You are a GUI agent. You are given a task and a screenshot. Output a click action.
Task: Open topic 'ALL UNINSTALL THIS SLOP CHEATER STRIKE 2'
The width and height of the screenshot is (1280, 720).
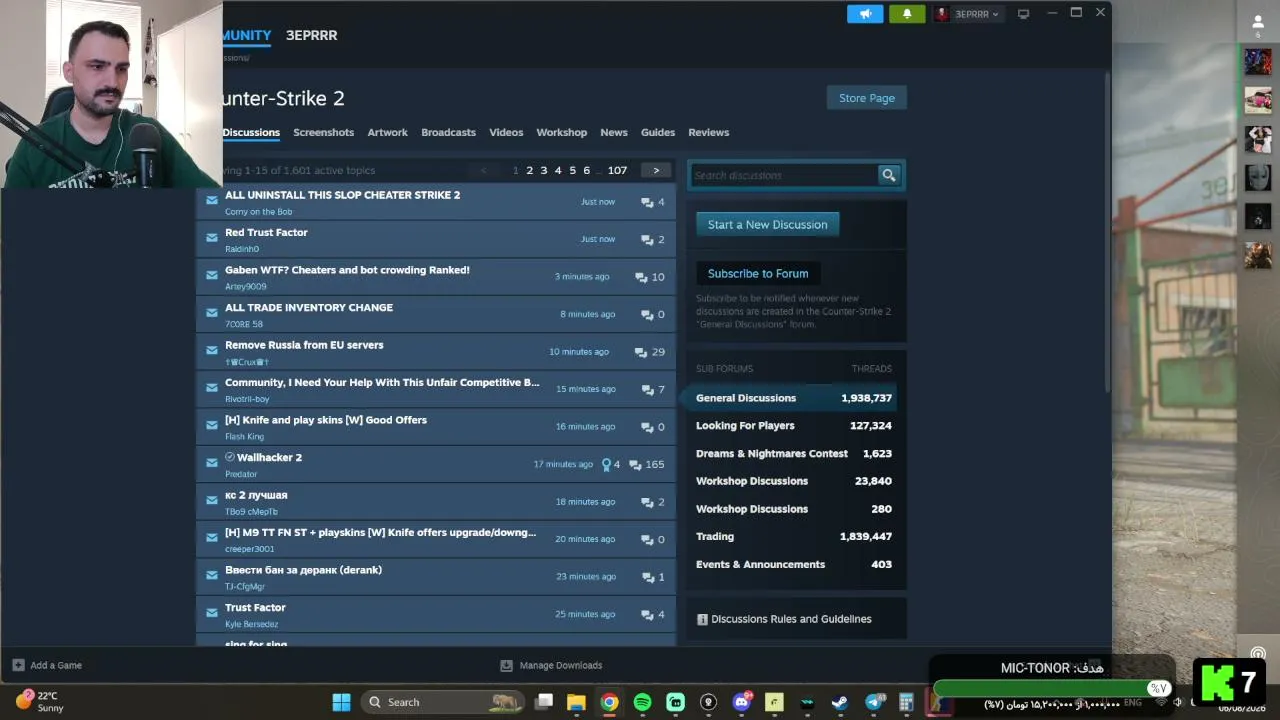(342, 195)
